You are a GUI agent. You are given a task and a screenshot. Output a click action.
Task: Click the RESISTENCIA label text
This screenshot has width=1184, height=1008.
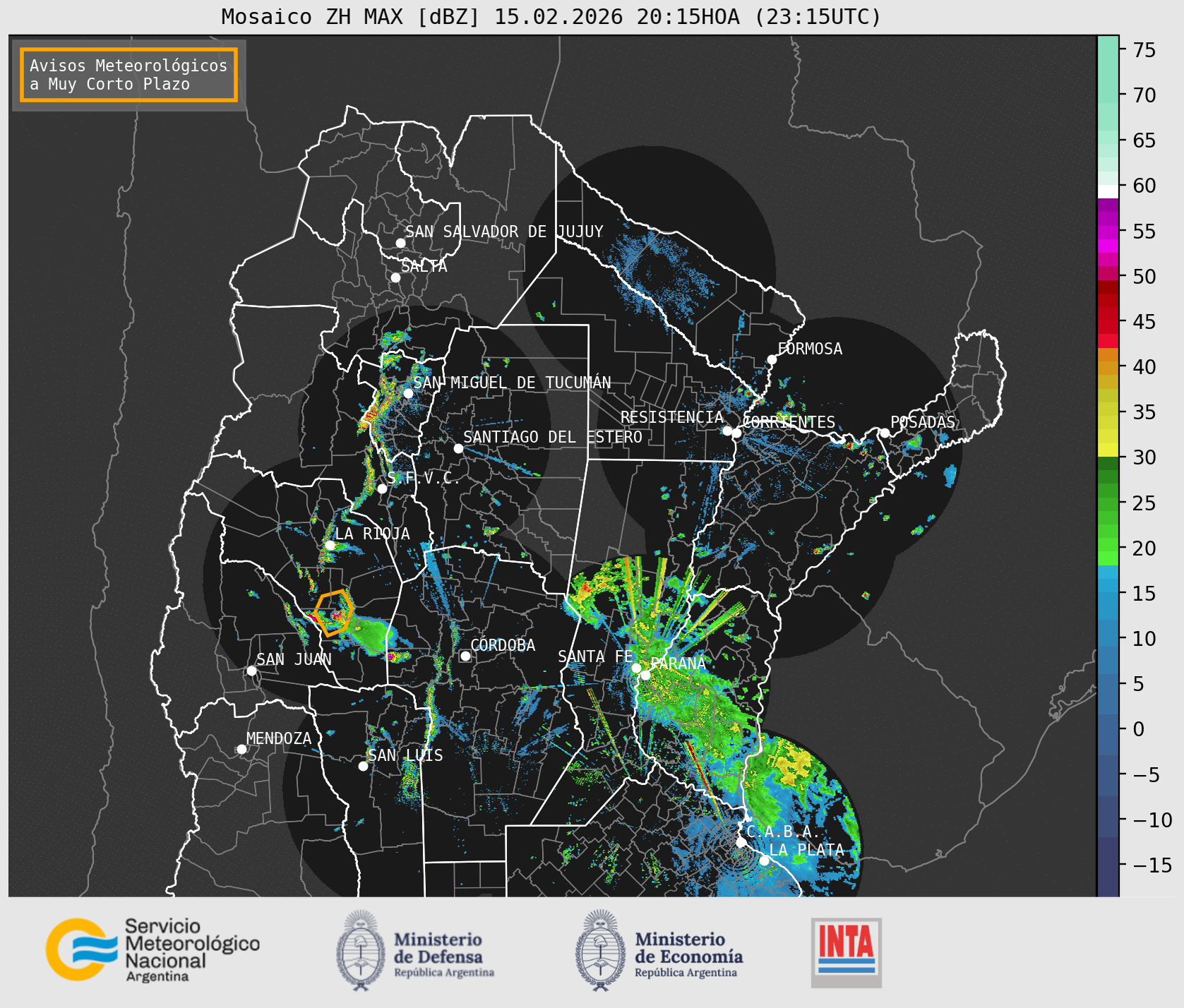point(672,417)
